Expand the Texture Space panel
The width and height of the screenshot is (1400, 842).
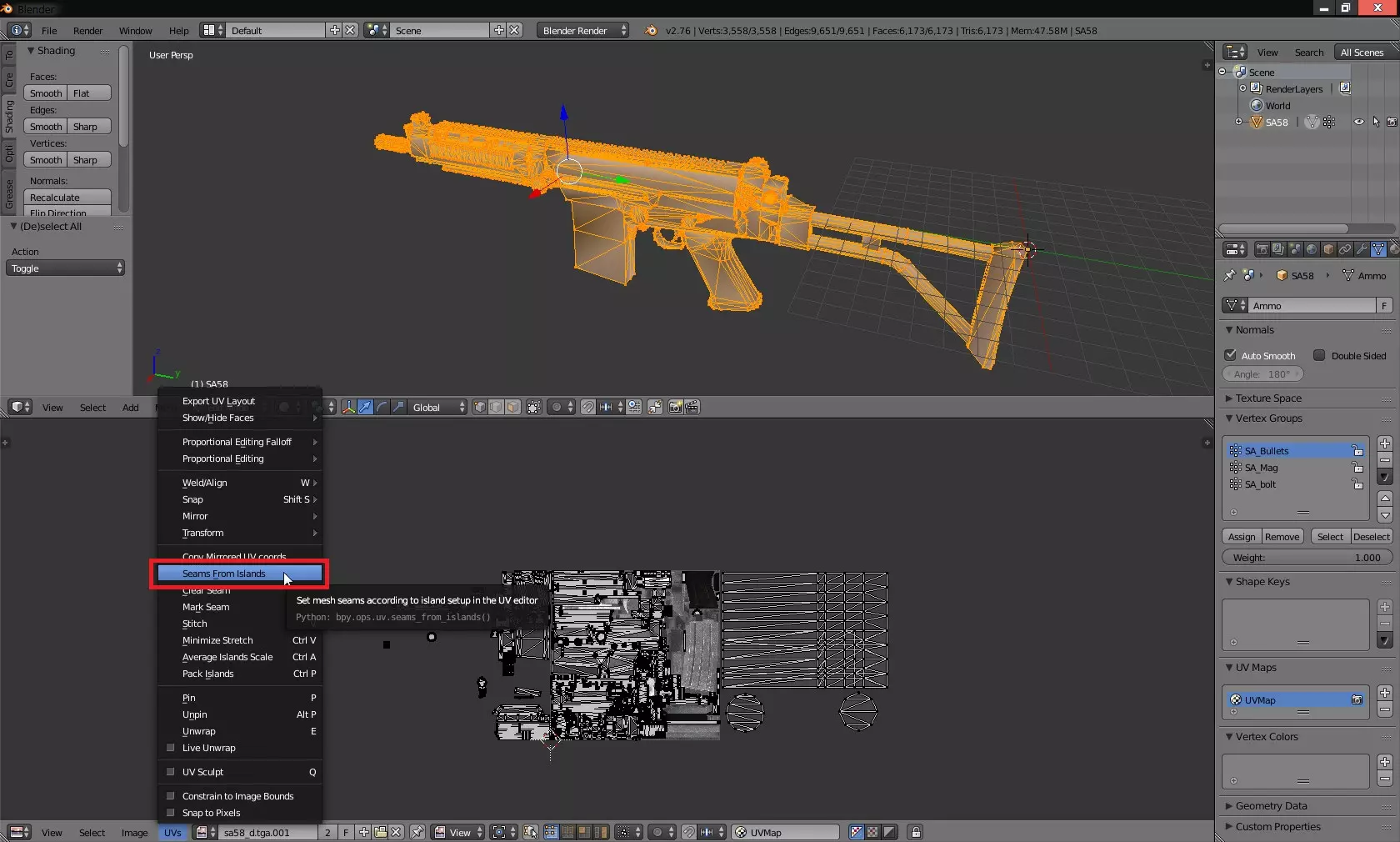[x=1268, y=398]
